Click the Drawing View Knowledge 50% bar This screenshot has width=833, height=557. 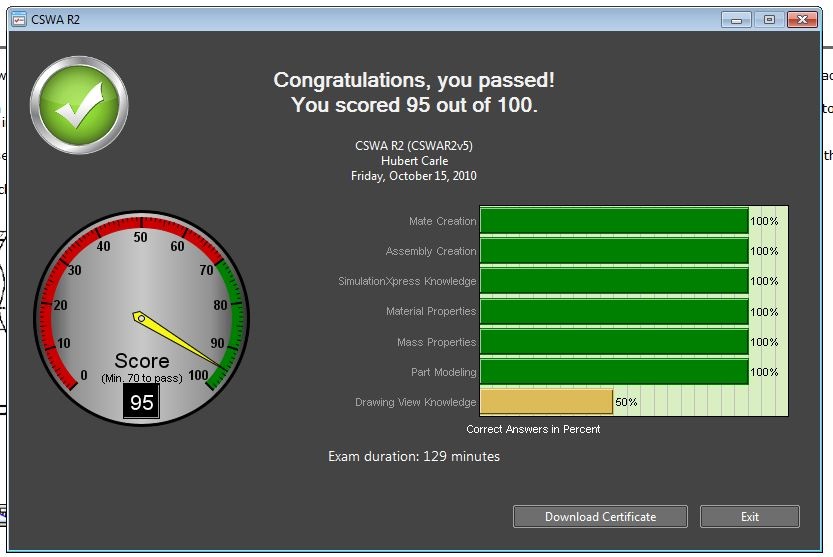pos(547,402)
